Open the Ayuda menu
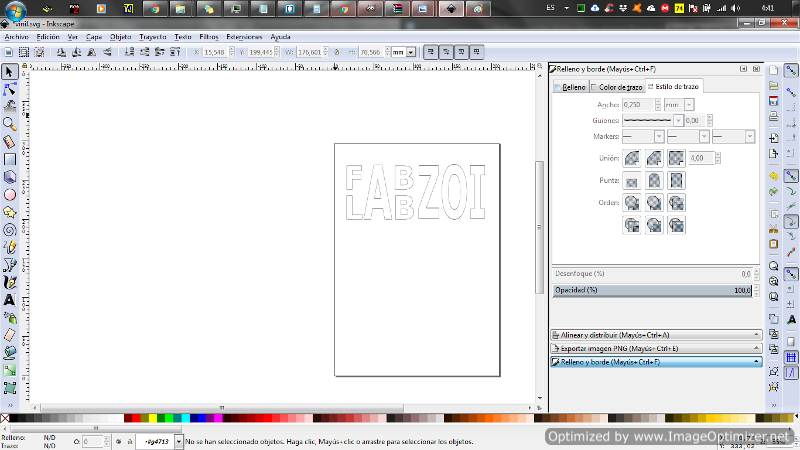This screenshot has width=800, height=450. click(280, 37)
